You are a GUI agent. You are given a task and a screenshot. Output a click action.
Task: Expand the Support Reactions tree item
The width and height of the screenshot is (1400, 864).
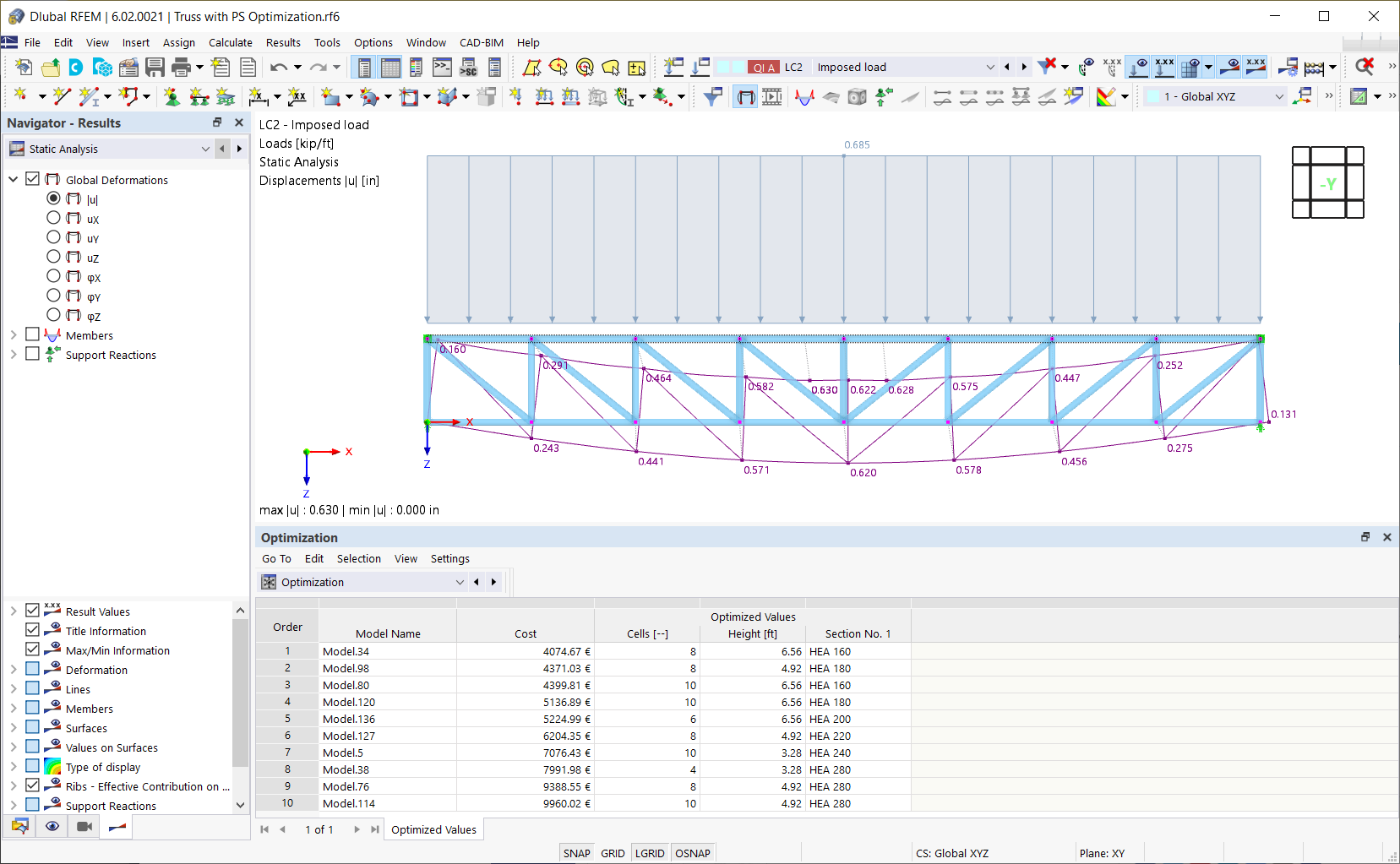tap(13, 355)
